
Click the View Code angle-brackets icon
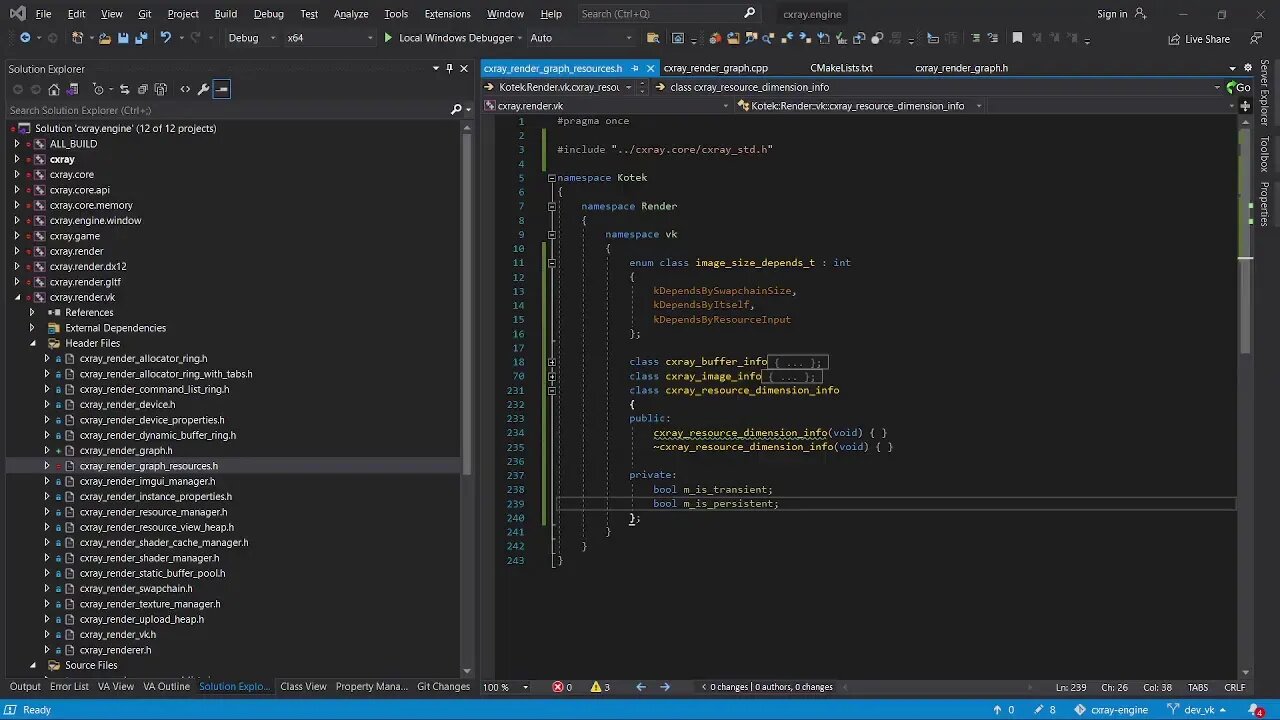tap(185, 89)
